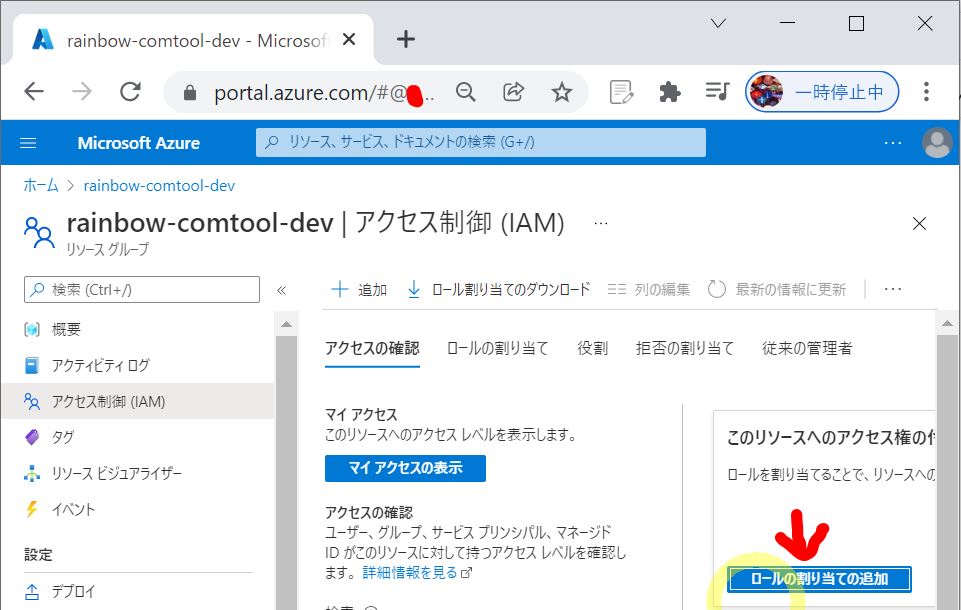Click the lock icon in address bar
The image size is (961, 610).
(190, 93)
